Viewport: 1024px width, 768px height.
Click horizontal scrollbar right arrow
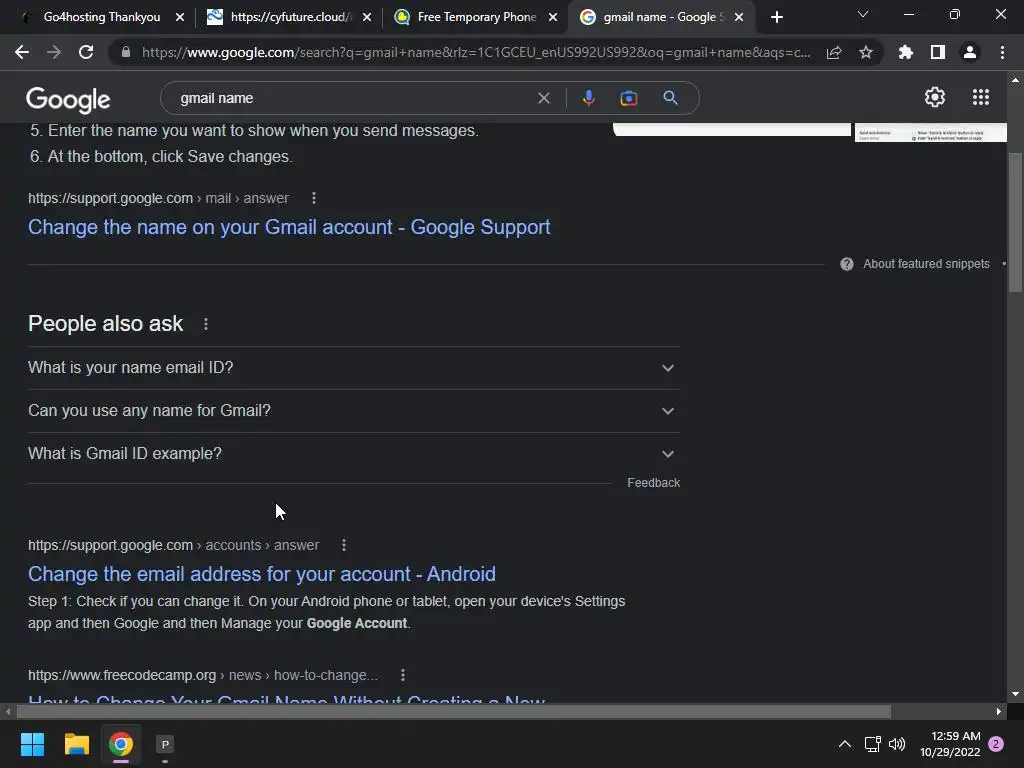[999, 711]
